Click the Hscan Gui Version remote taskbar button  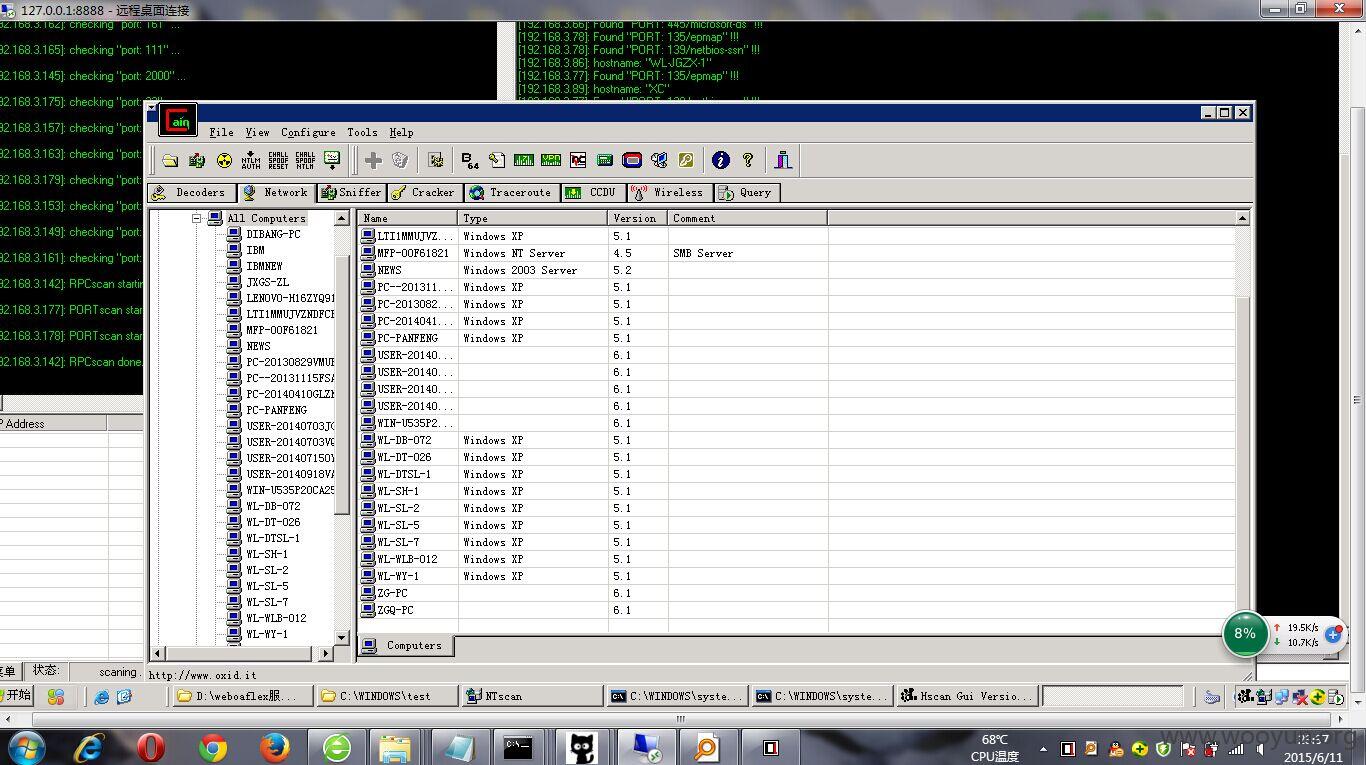point(967,696)
